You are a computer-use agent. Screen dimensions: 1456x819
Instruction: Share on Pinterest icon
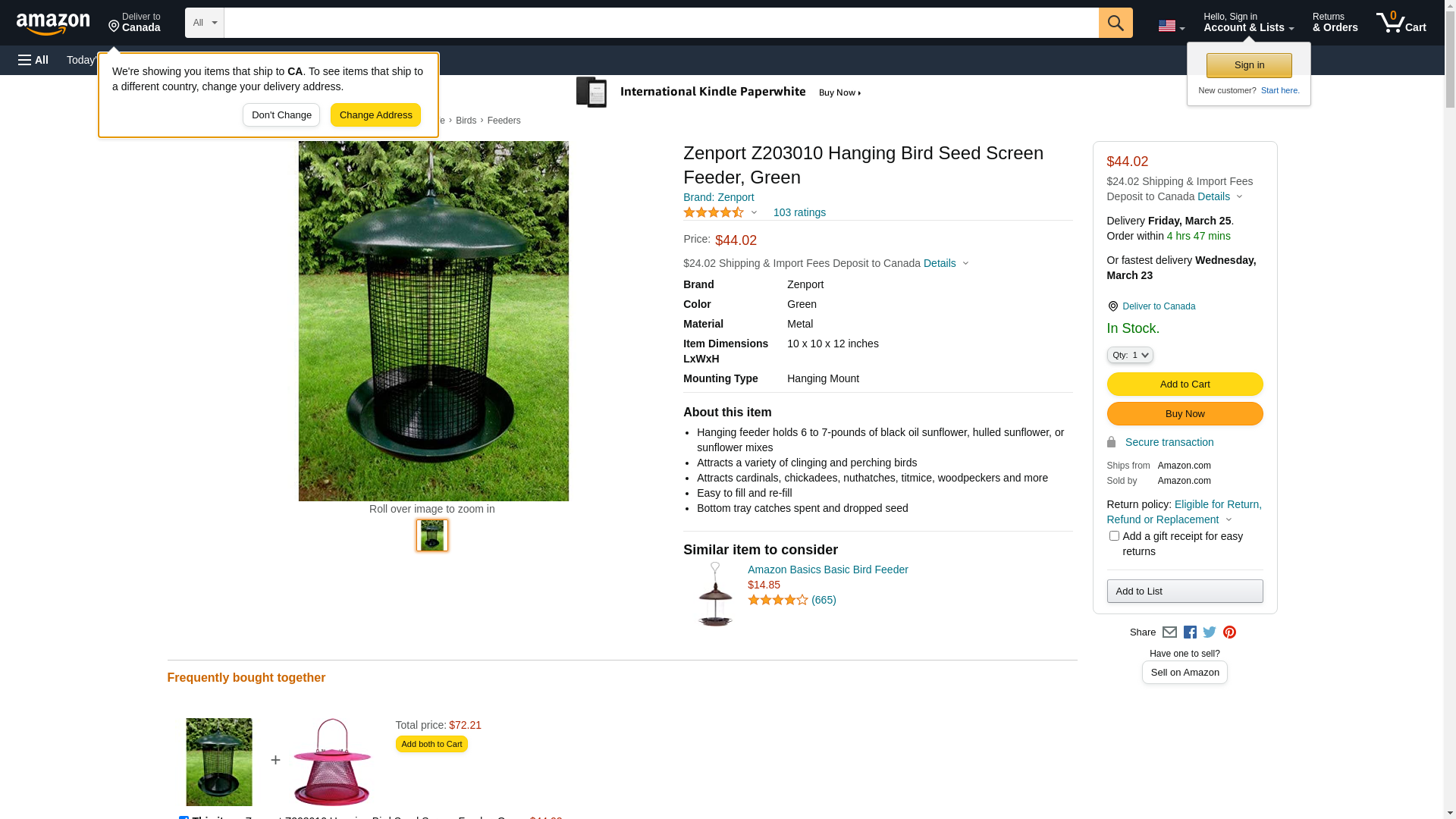pyautogui.click(x=1229, y=632)
